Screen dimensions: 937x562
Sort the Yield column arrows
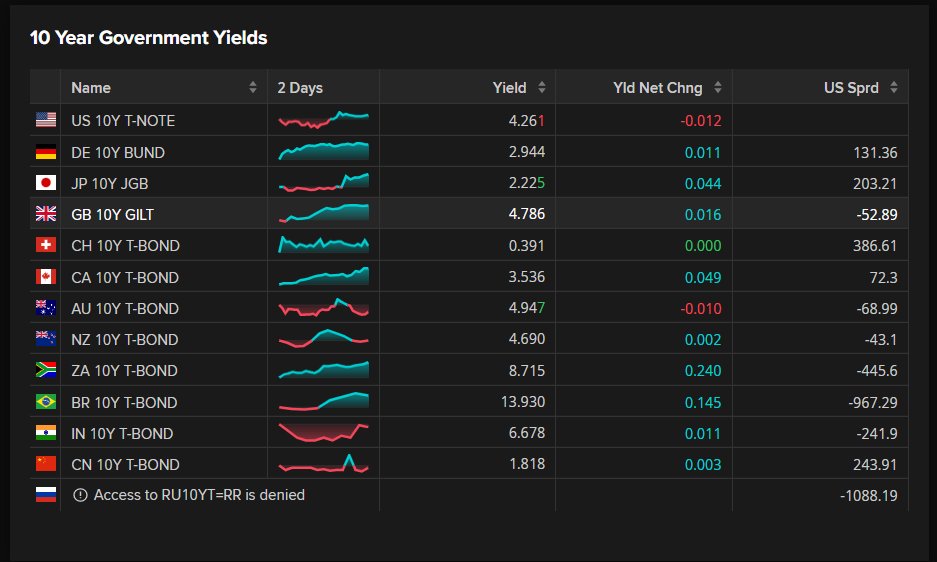click(541, 87)
